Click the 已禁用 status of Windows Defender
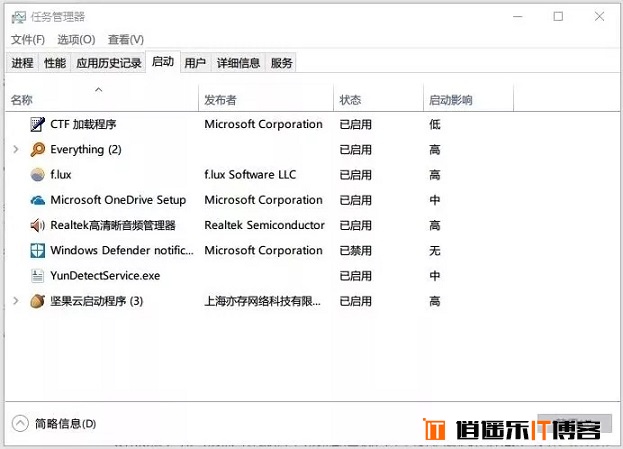 tap(355, 250)
